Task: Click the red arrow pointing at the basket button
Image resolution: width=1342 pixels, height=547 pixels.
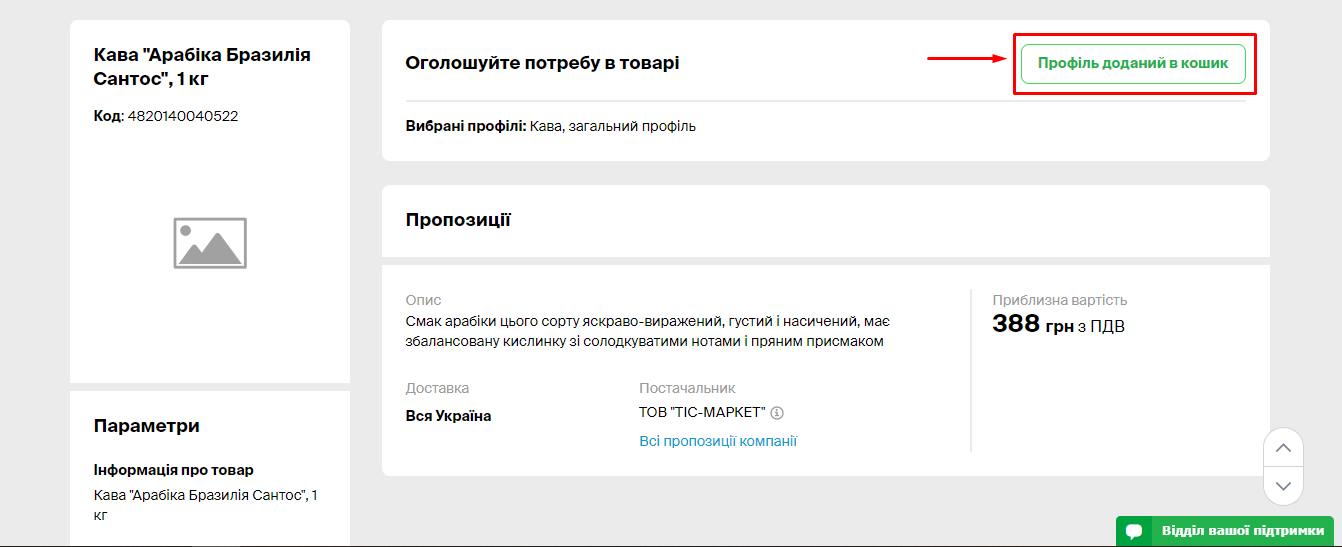Action: [x=966, y=58]
